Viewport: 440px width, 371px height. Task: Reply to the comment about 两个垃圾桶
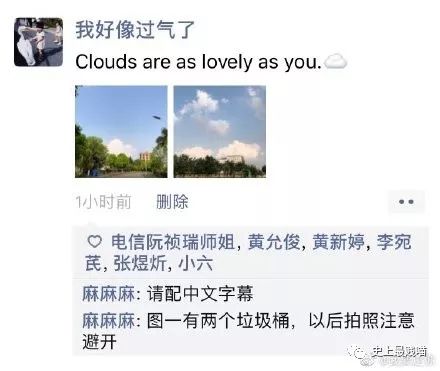(249, 331)
